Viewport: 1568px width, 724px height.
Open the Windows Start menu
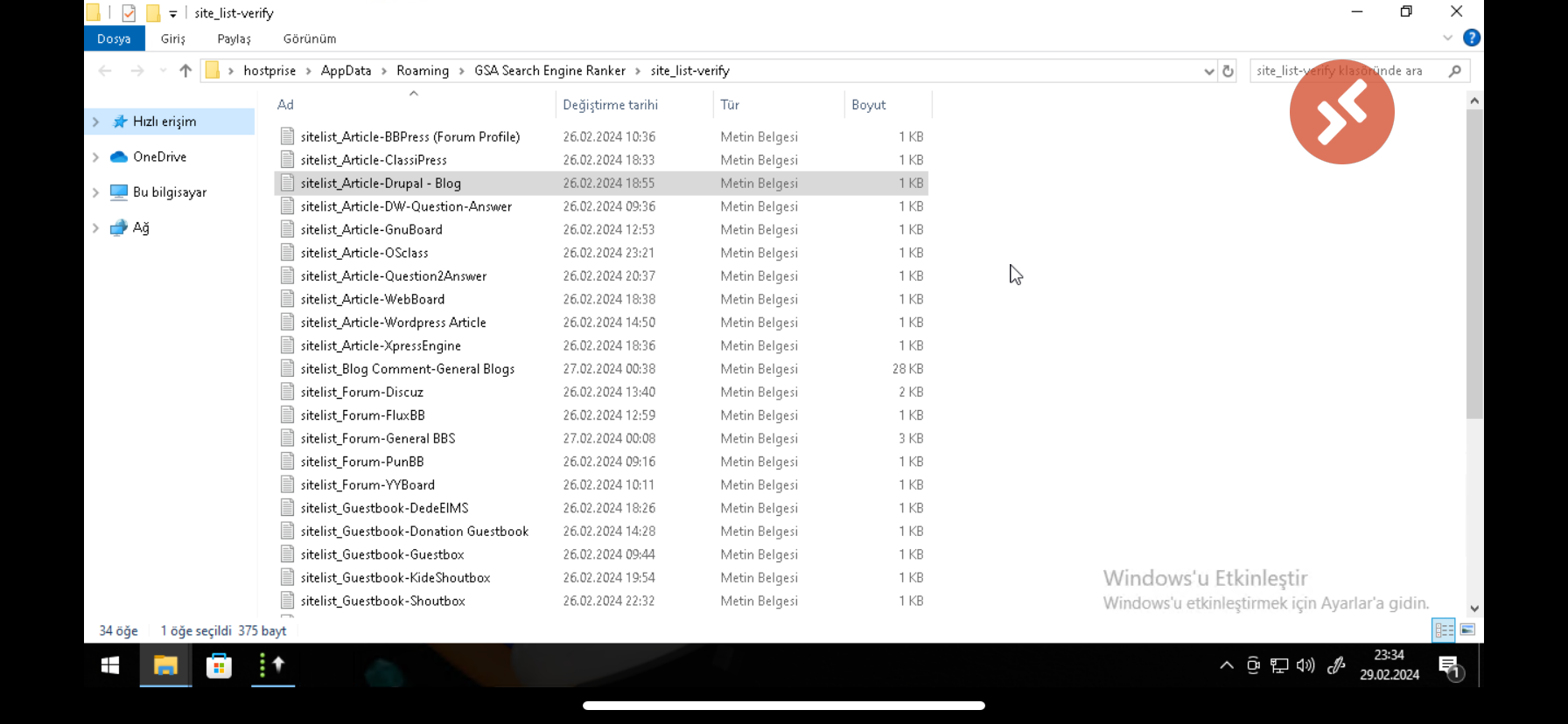click(x=110, y=665)
